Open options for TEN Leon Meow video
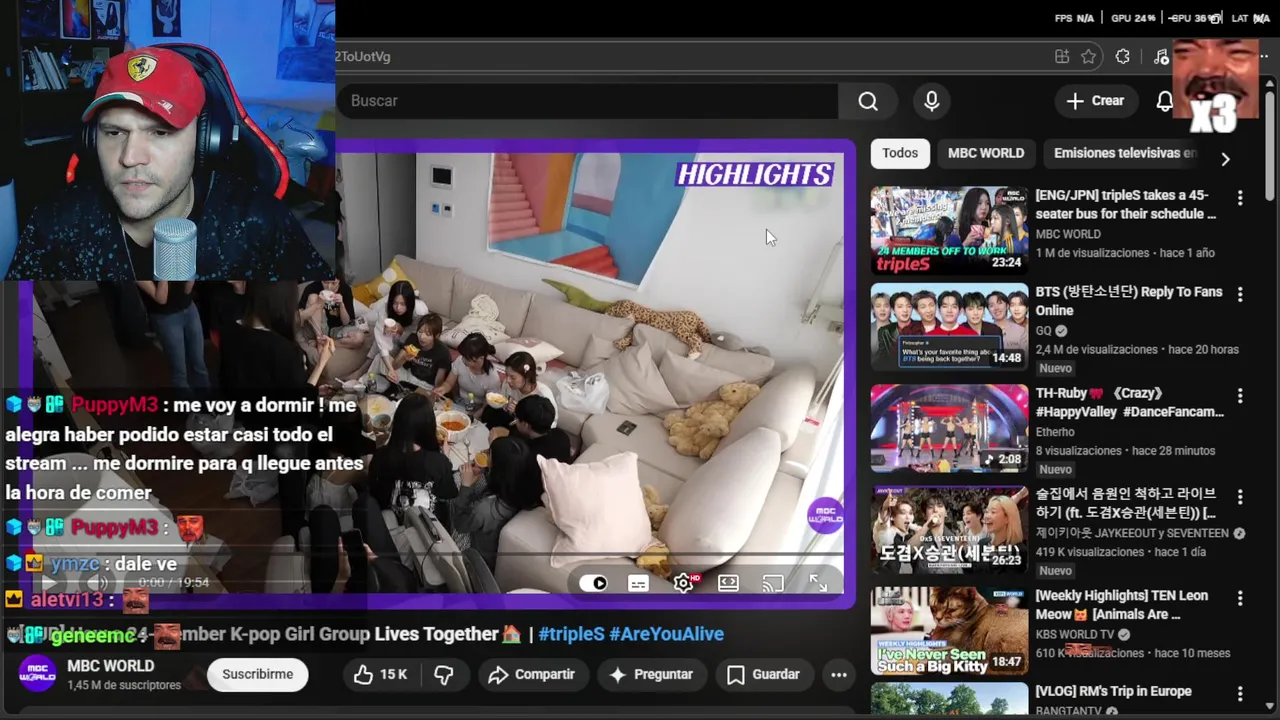This screenshot has height=720, width=1280. 1240,599
